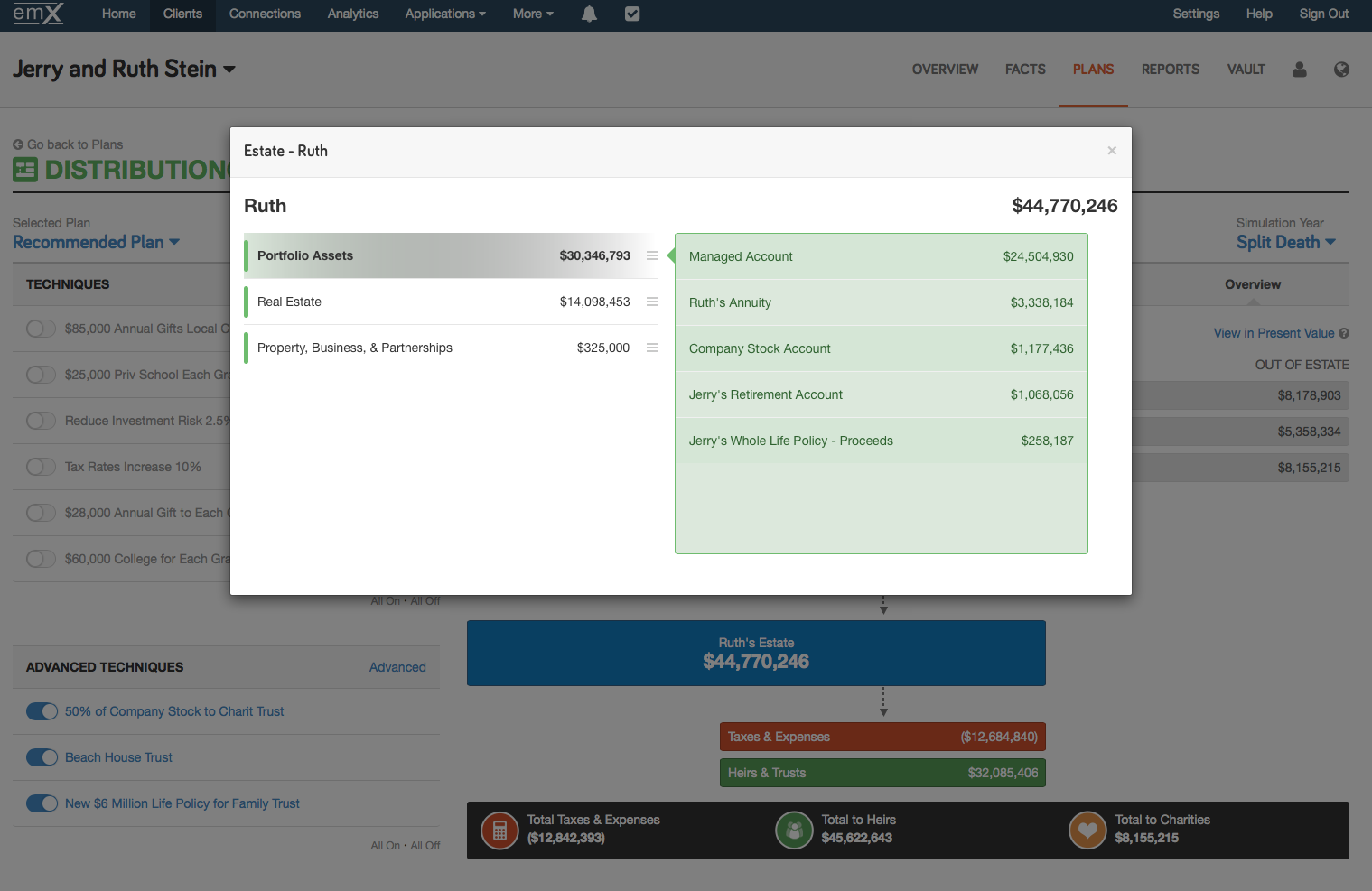Open Analytics in top navigation
1372x891 pixels.
(353, 14)
